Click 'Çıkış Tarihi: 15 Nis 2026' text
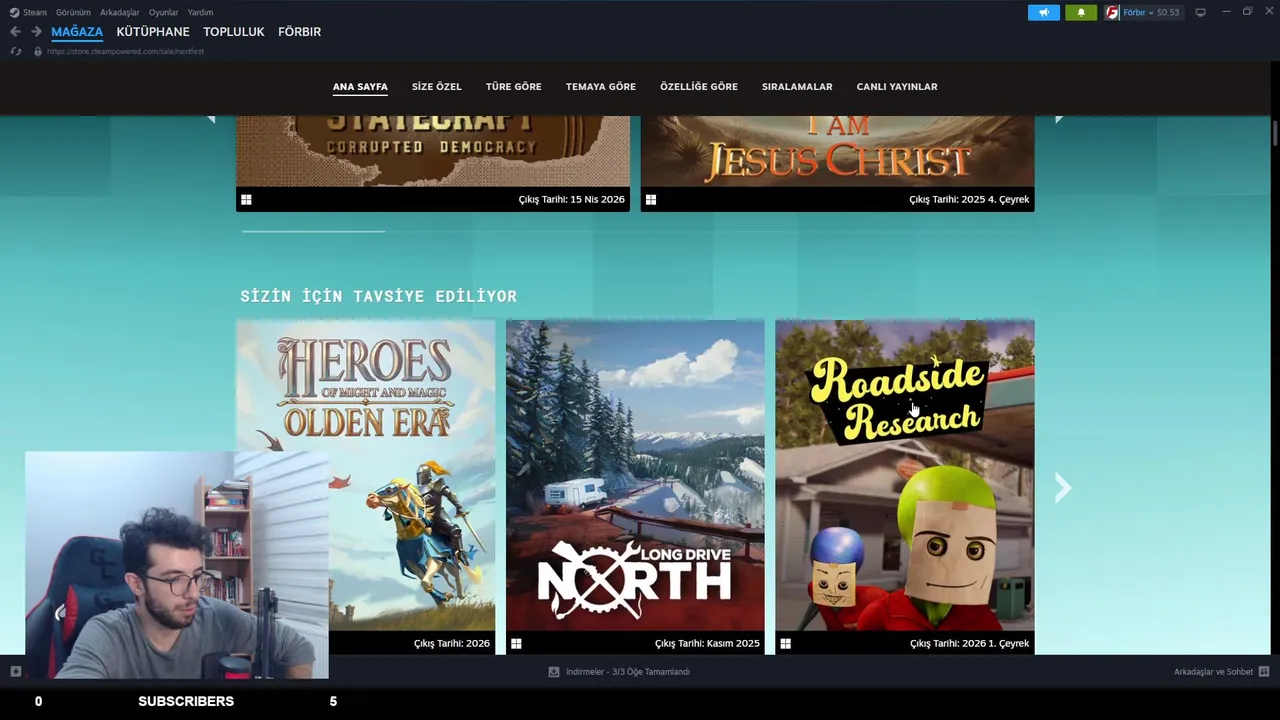This screenshot has height=720, width=1280. (571, 199)
